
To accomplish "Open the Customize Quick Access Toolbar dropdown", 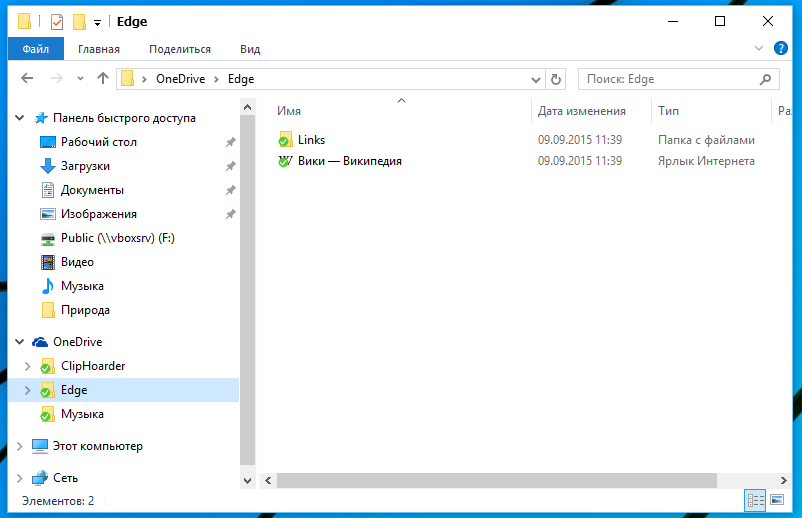I will [x=97, y=22].
